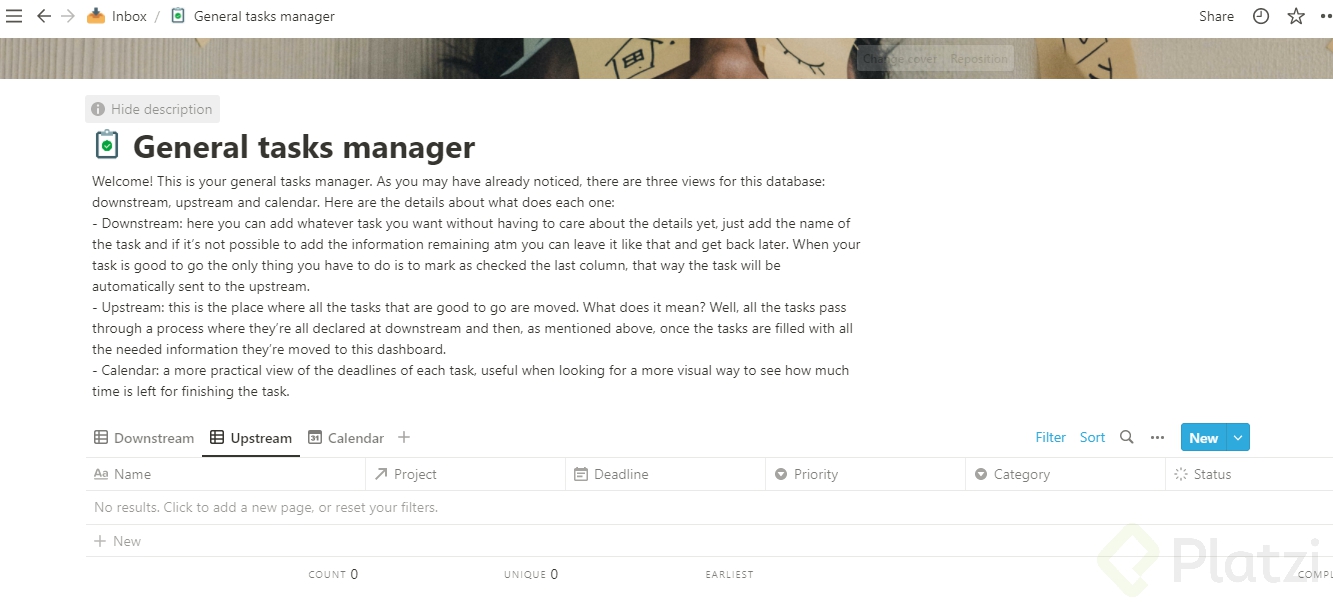Open the Category column header menu

1021,474
